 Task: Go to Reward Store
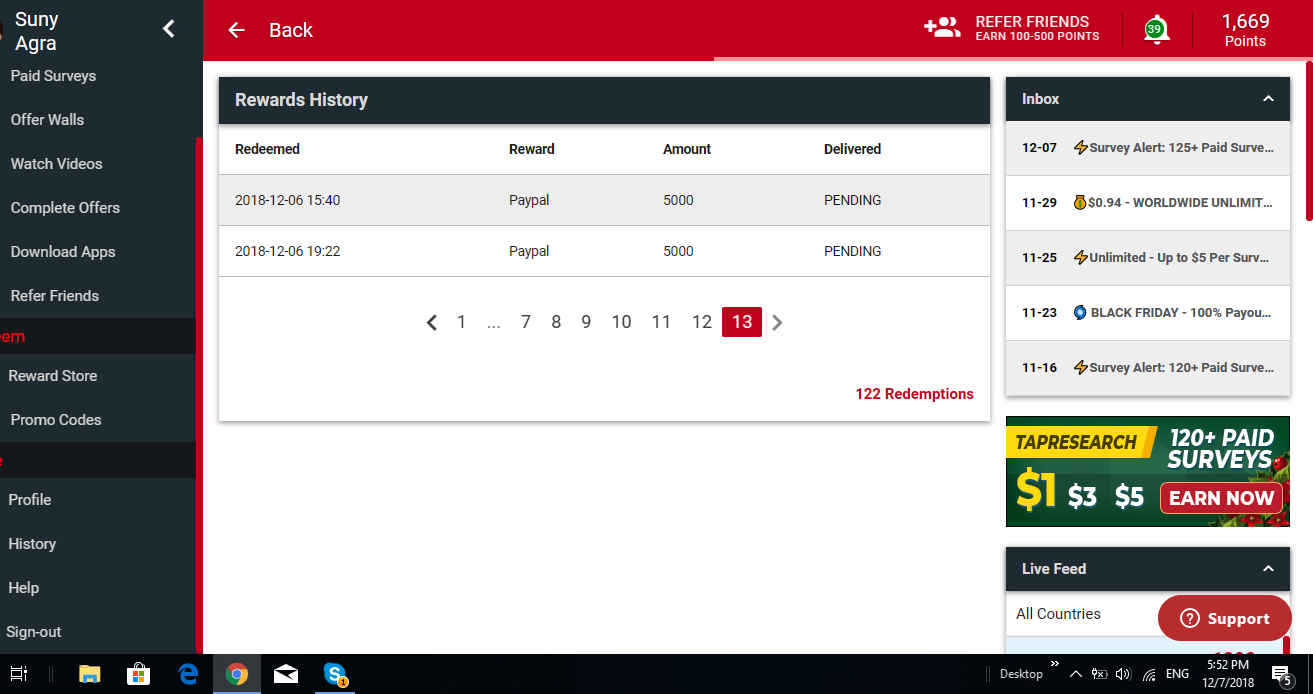52,376
